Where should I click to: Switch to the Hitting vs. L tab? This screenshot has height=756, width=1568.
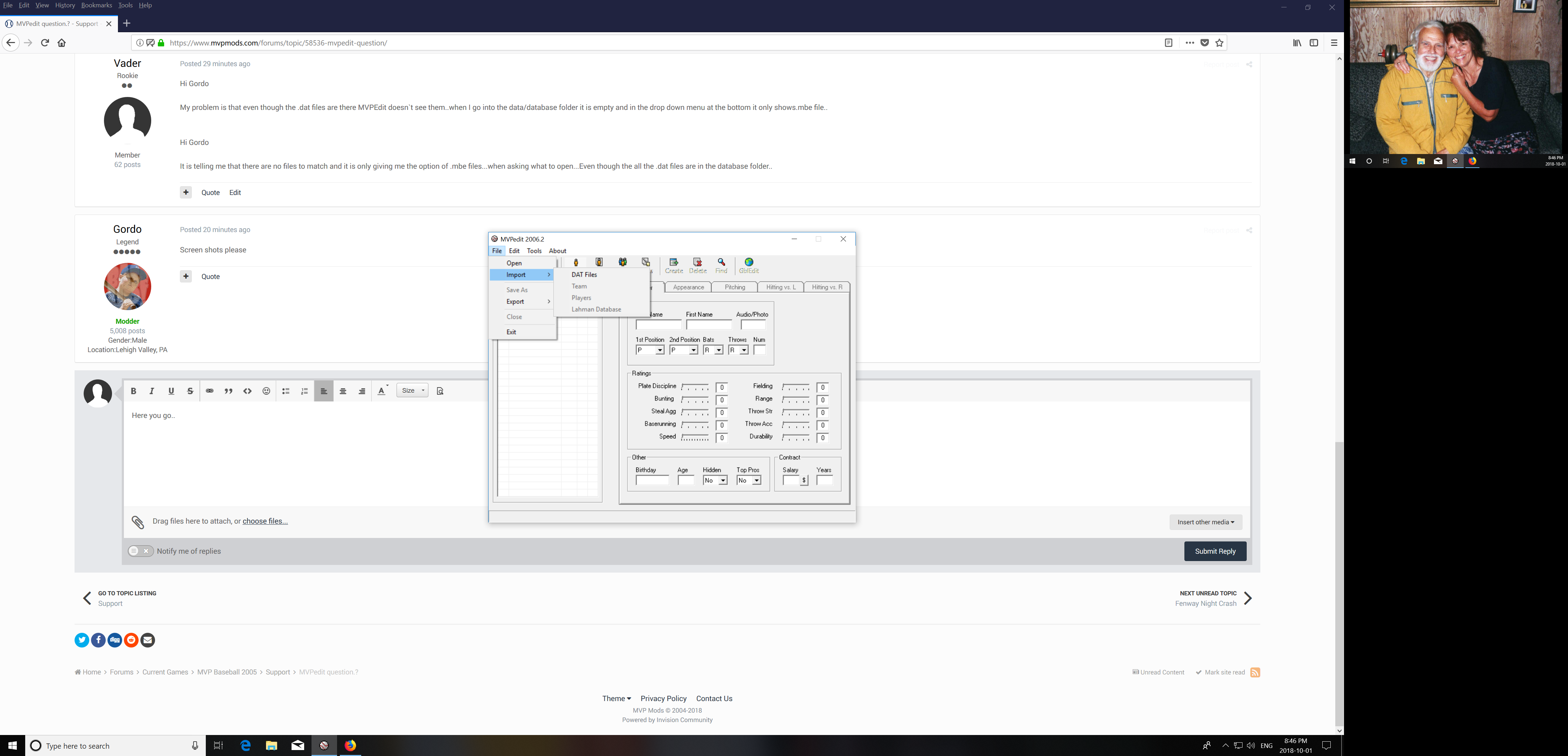tap(781, 287)
